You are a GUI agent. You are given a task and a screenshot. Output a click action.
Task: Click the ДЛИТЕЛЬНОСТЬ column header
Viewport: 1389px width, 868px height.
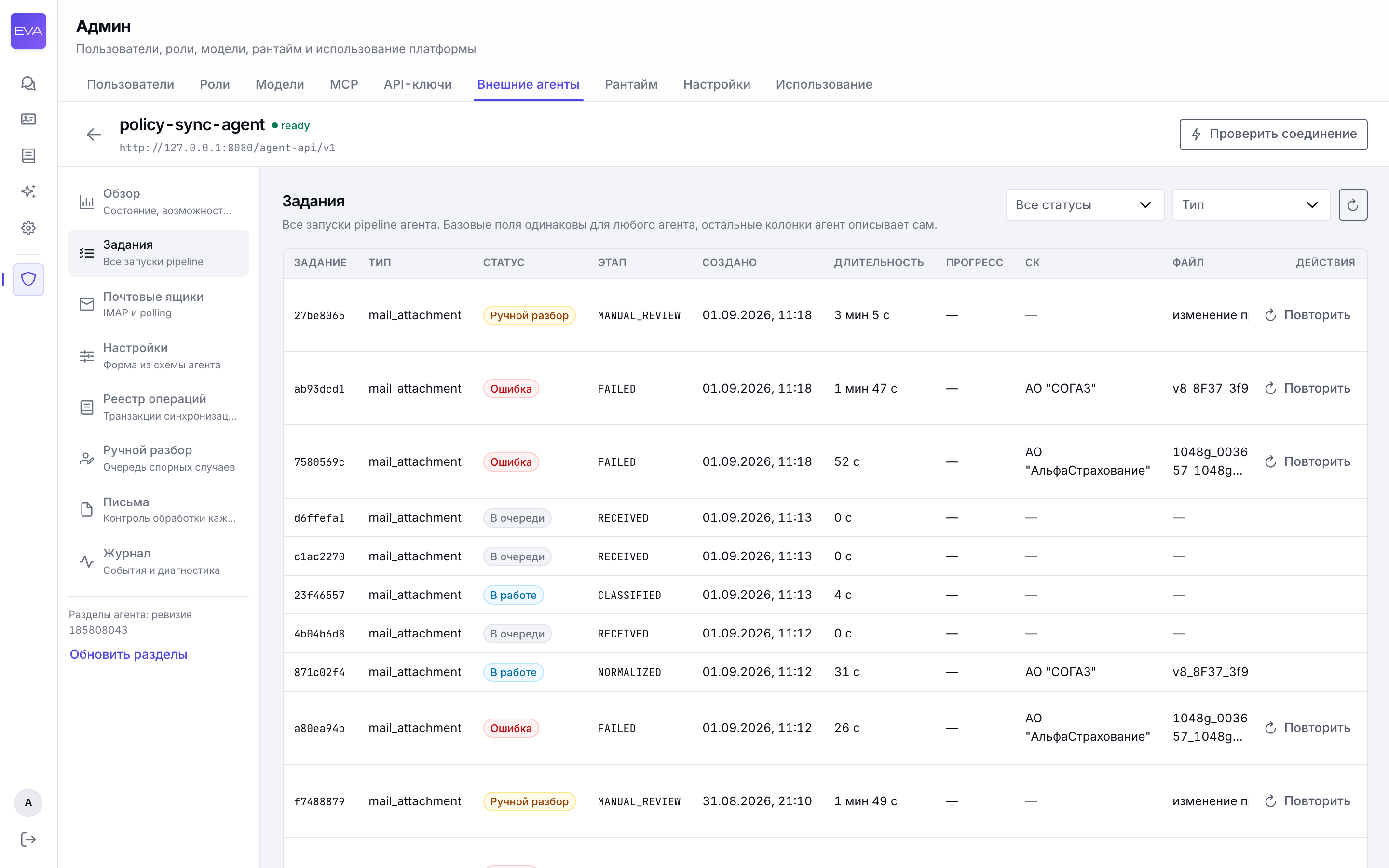pyautogui.click(x=879, y=262)
